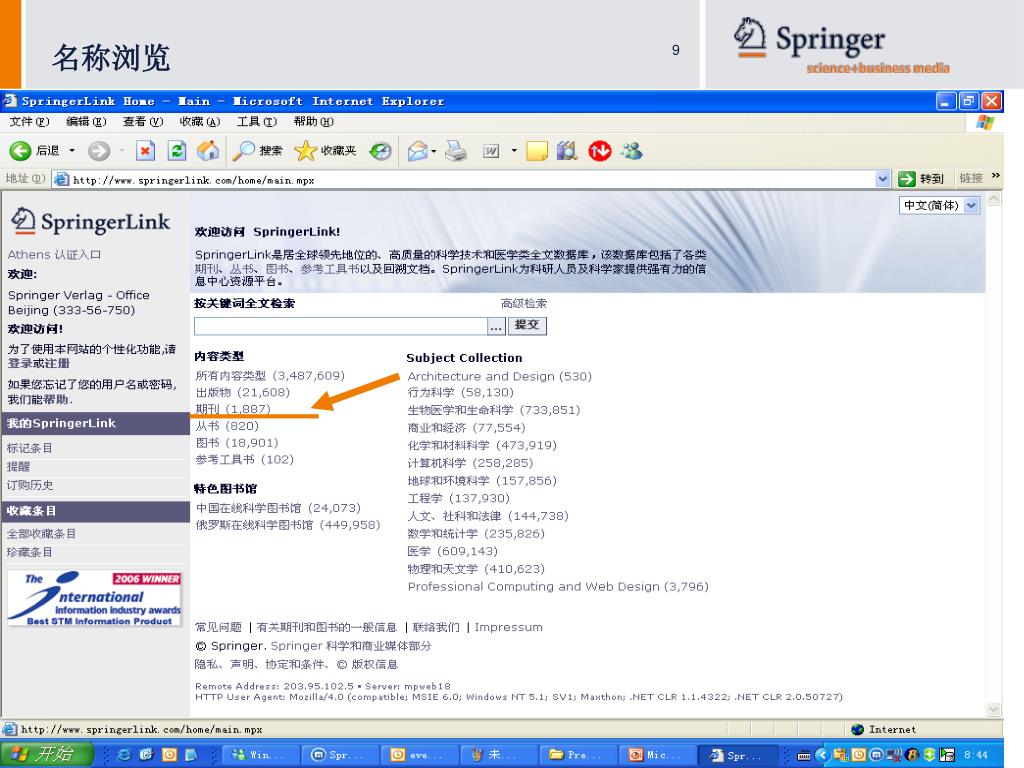Open the language selector 中文(简体) dropdown
The height and width of the screenshot is (768, 1024).
tap(941, 205)
